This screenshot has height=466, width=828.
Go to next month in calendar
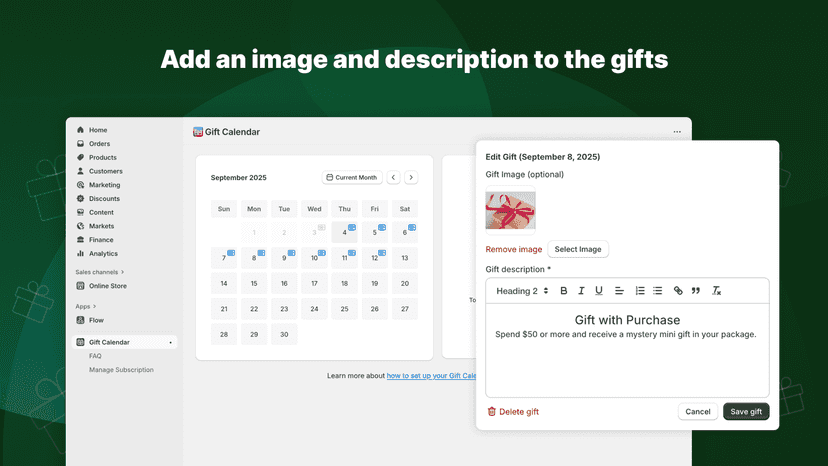point(411,178)
